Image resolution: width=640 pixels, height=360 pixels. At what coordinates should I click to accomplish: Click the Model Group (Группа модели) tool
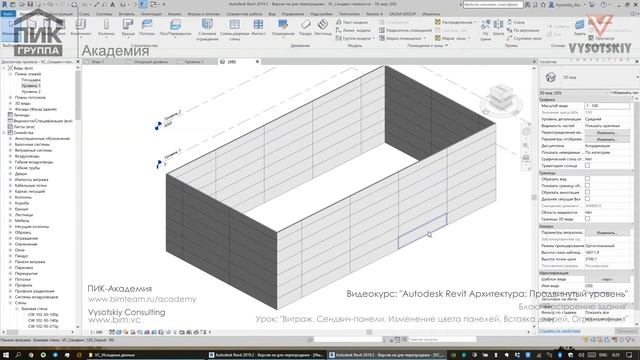pyautogui.click(x=355, y=38)
